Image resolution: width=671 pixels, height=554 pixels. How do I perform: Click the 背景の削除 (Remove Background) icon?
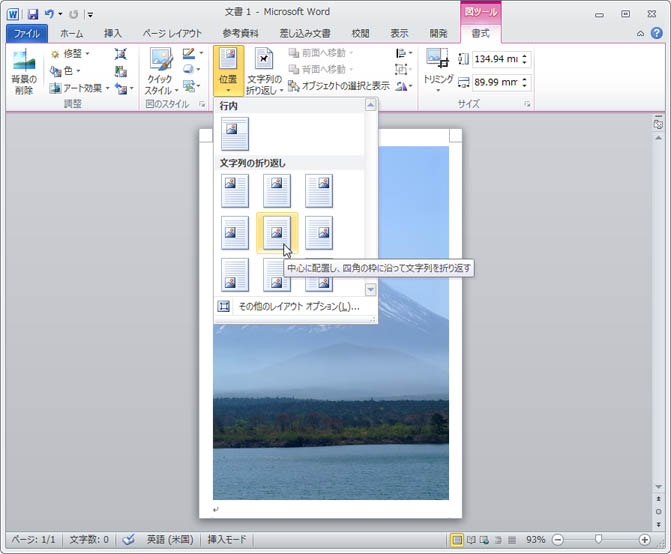(x=22, y=66)
